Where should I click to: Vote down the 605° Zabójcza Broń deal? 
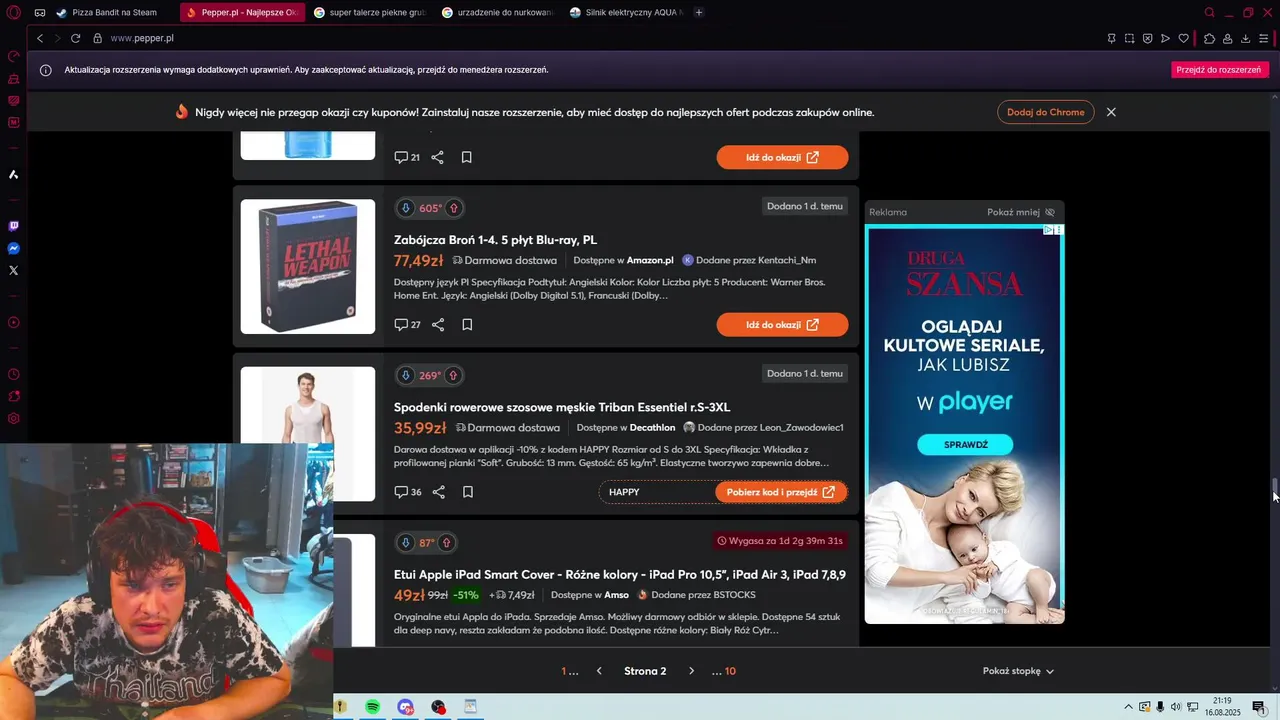[405, 208]
